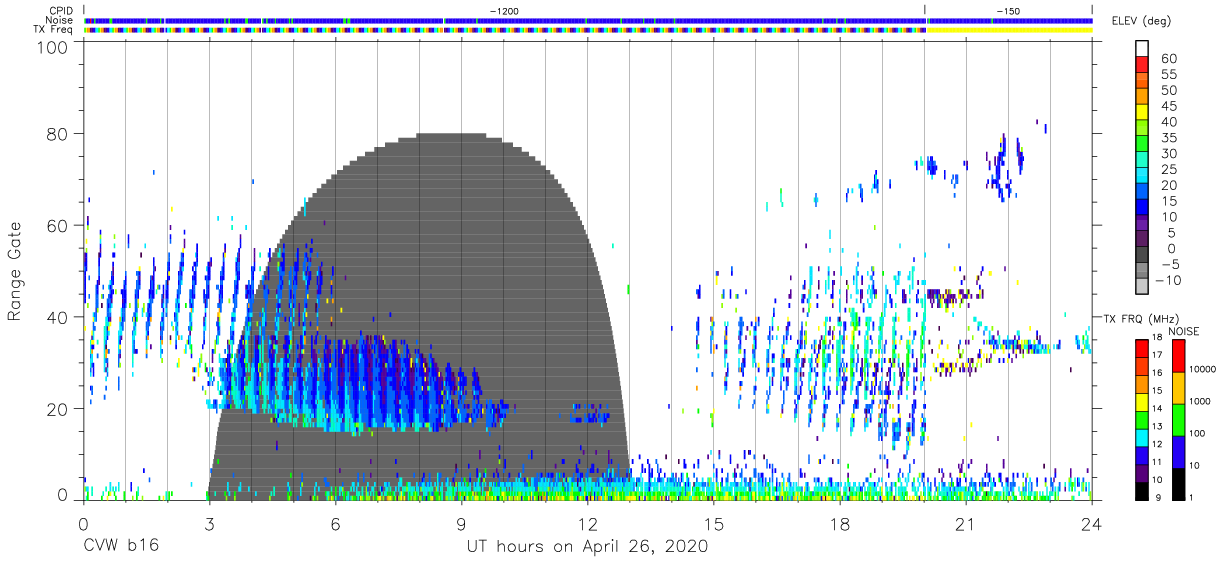Click the 6 tick on UT hours axis
The height and width of the screenshot is (567, 1228).
335,524
